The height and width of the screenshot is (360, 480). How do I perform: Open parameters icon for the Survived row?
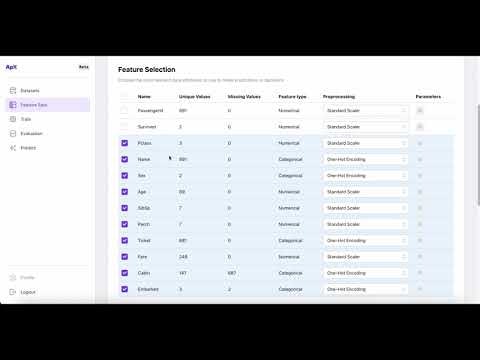click(420, 127)
